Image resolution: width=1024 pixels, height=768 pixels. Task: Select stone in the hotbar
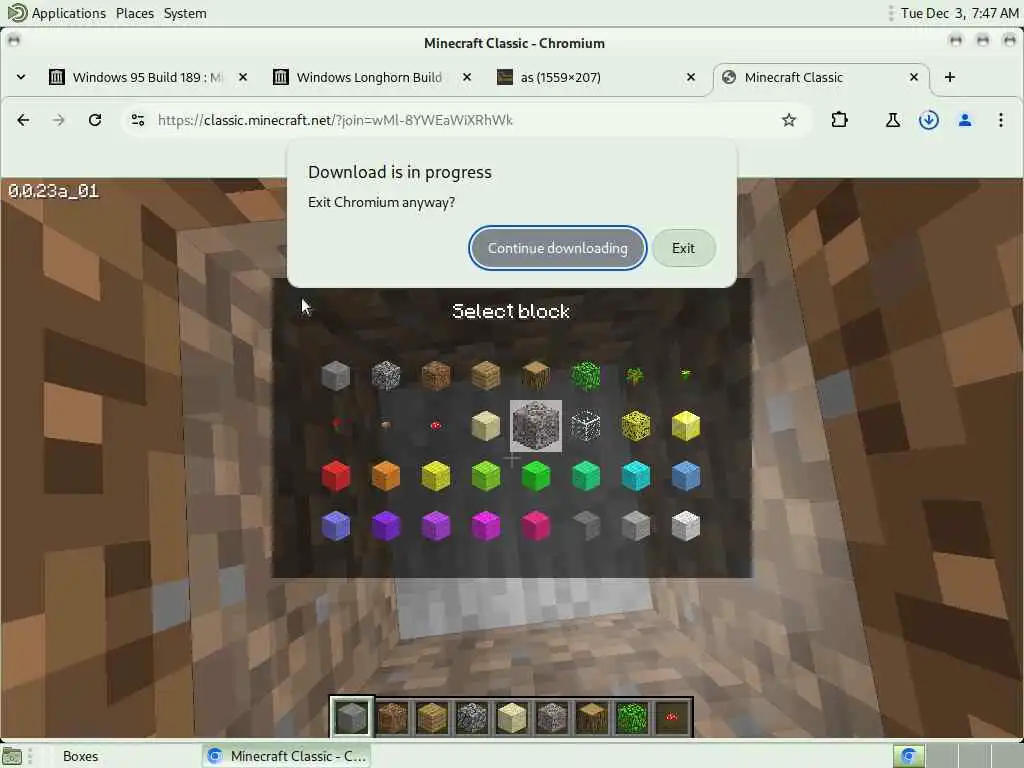coord(352,716)
